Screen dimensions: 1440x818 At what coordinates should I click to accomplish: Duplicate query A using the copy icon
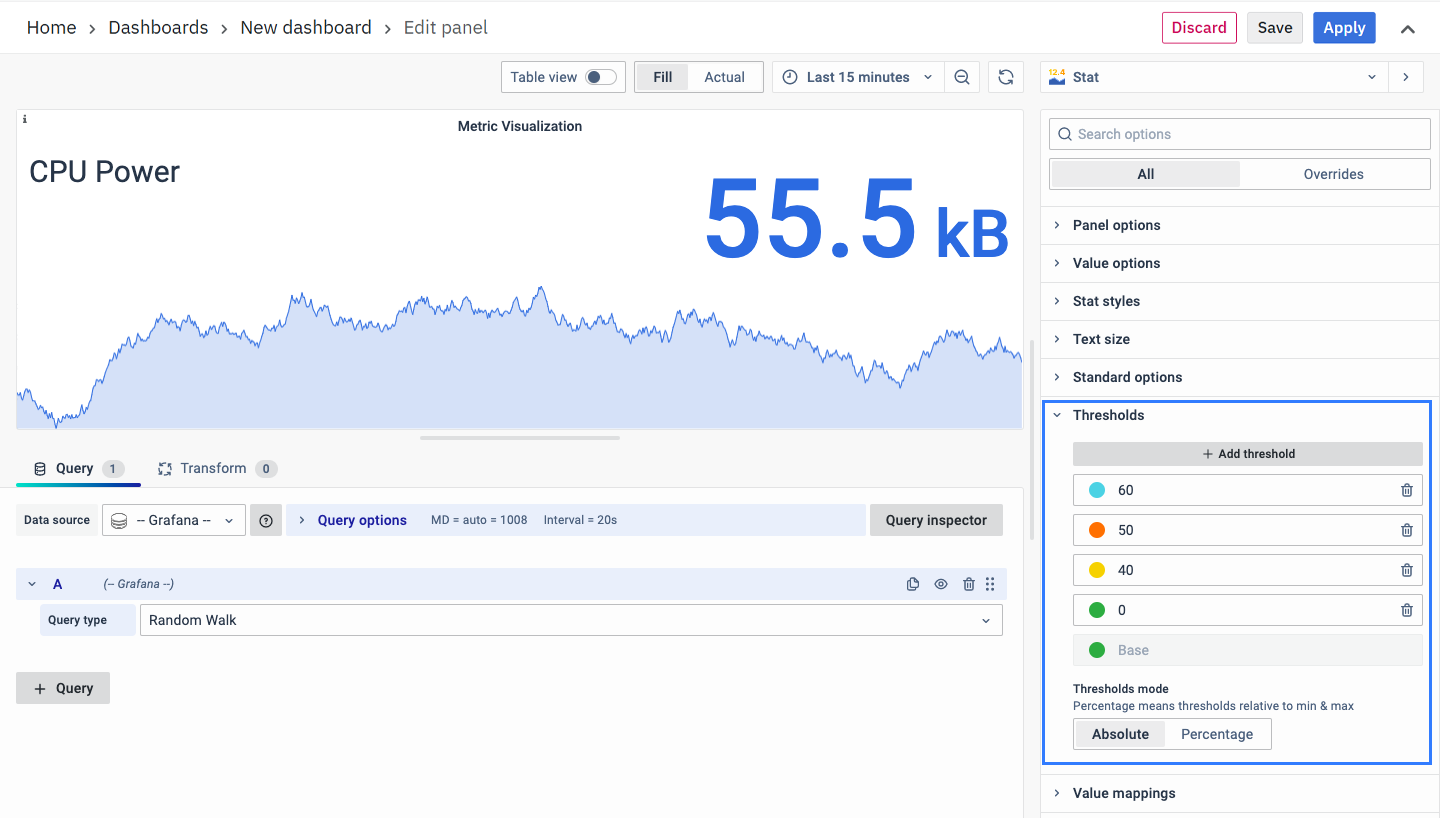pos(913,584)
